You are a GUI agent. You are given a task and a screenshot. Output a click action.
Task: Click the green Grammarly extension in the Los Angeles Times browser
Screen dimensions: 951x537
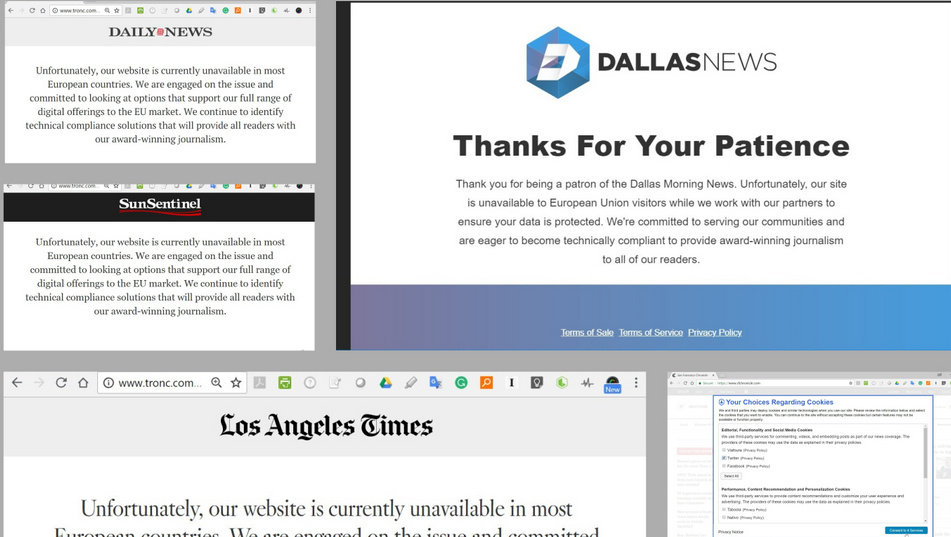pyautogui.click(x=461, y=383)
